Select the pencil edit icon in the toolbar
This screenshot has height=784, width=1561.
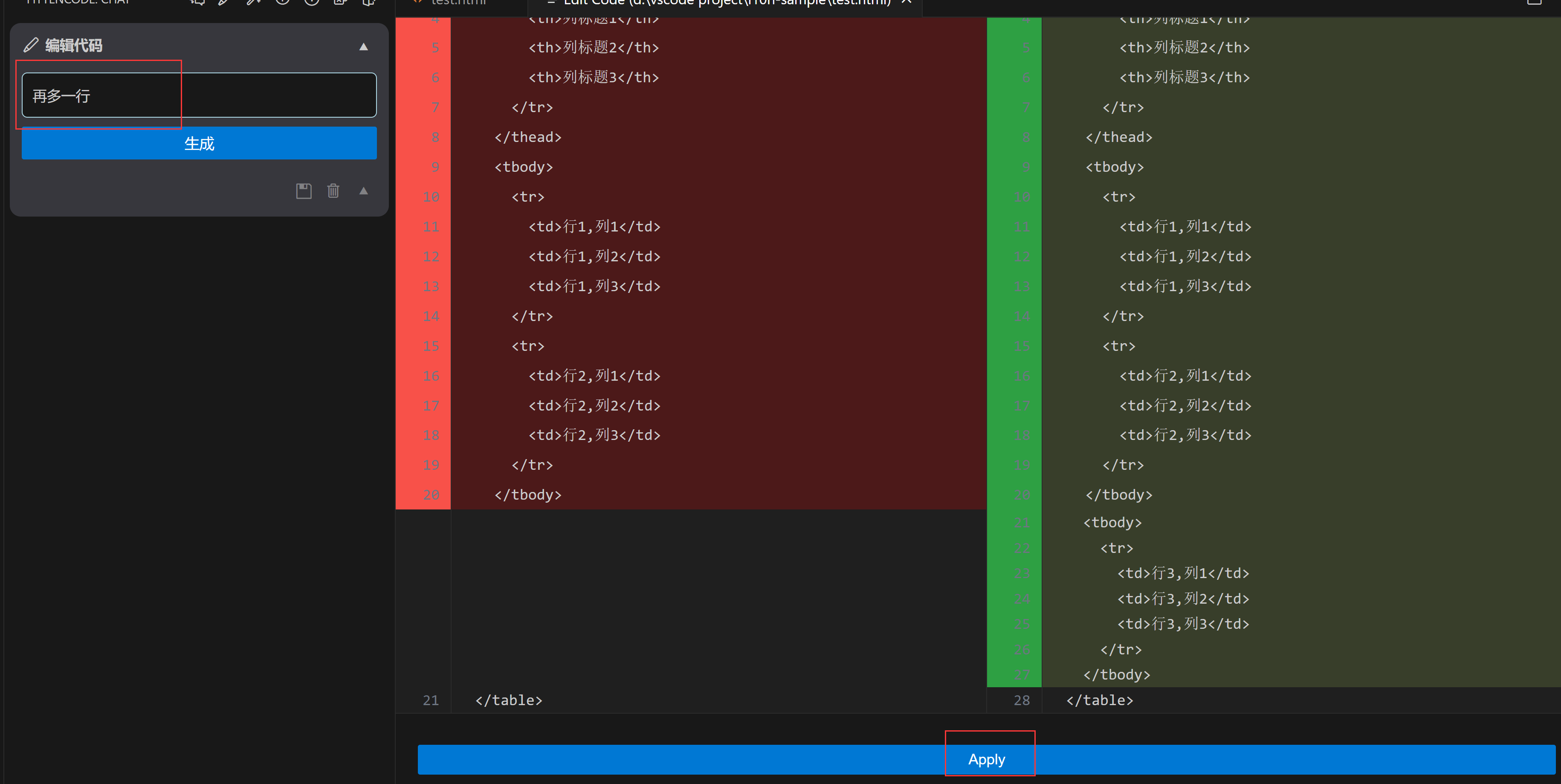point(223,3)
